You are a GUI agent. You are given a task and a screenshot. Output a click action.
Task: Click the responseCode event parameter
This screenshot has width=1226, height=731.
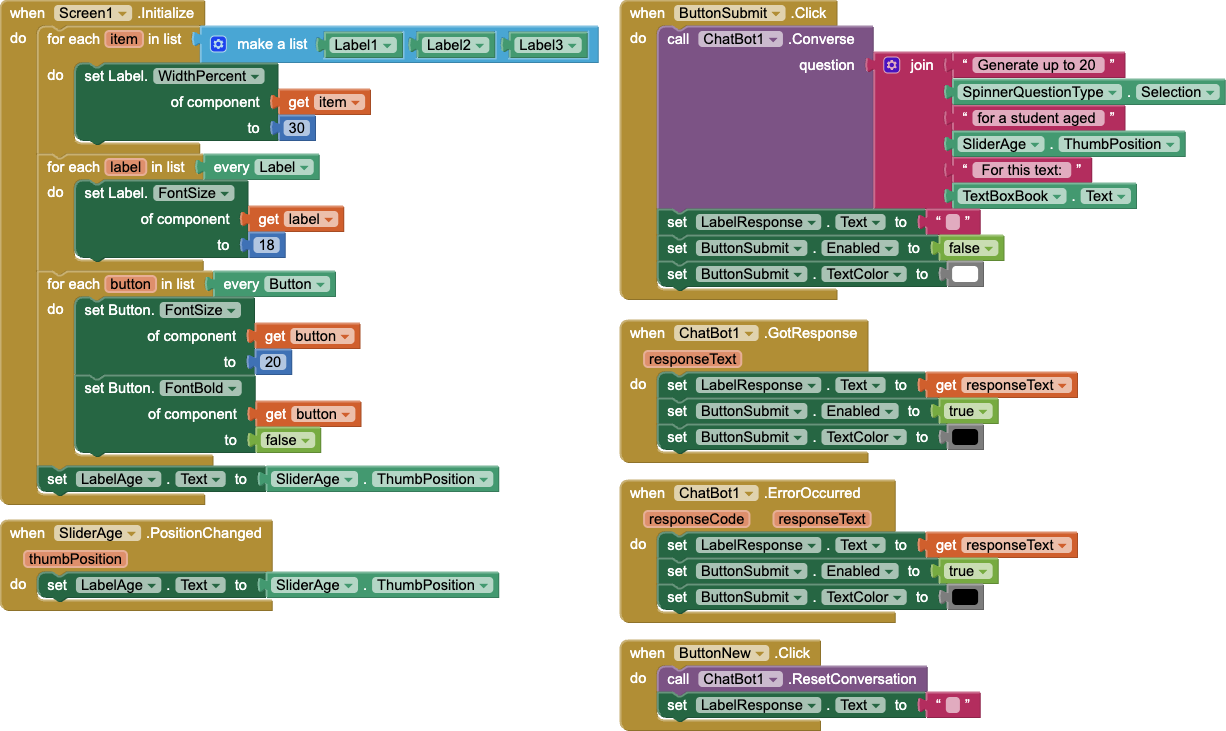[697, 519]
